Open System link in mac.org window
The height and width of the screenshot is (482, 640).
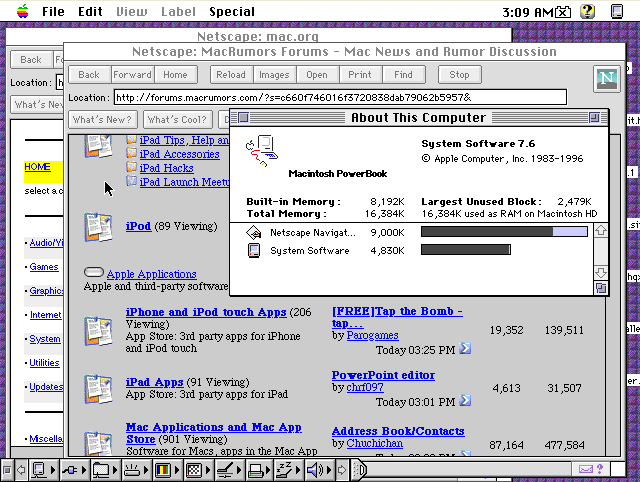[x=45, y=339]
